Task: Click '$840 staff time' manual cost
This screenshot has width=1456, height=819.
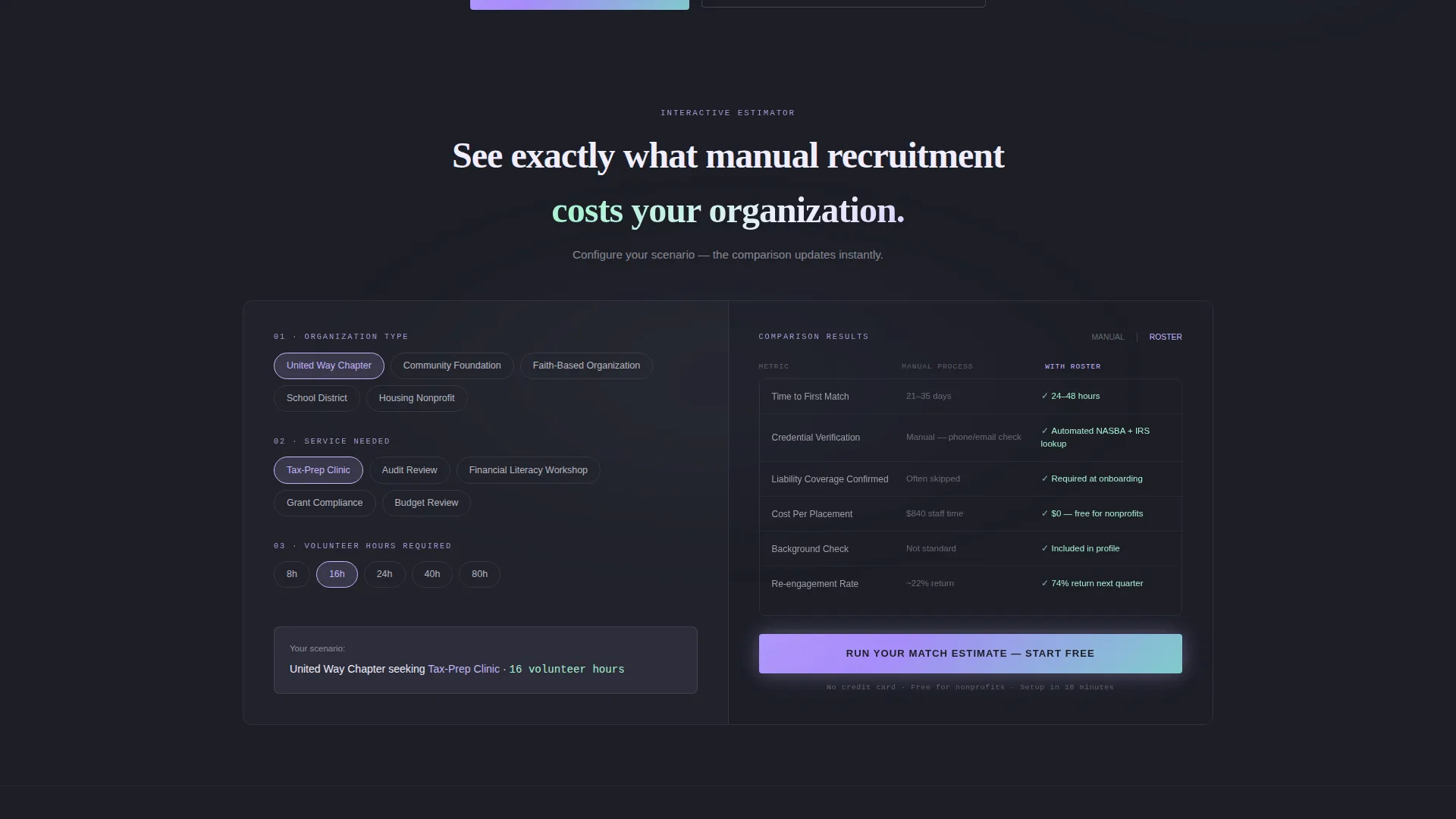Action: [934, 513]
